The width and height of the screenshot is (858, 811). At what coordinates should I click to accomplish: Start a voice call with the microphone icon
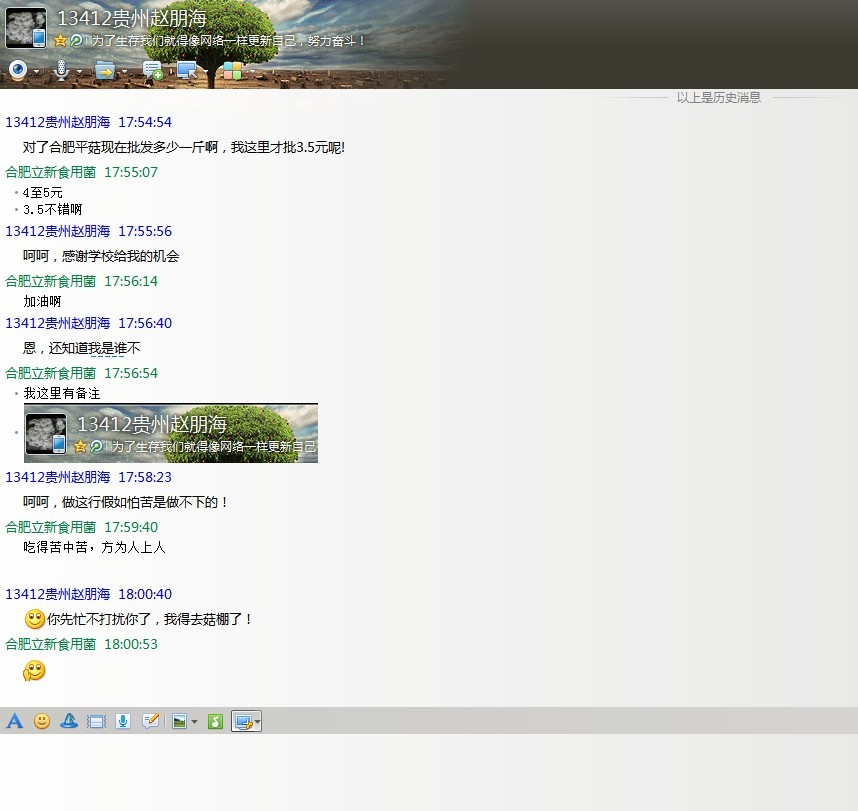click(62, 70)
